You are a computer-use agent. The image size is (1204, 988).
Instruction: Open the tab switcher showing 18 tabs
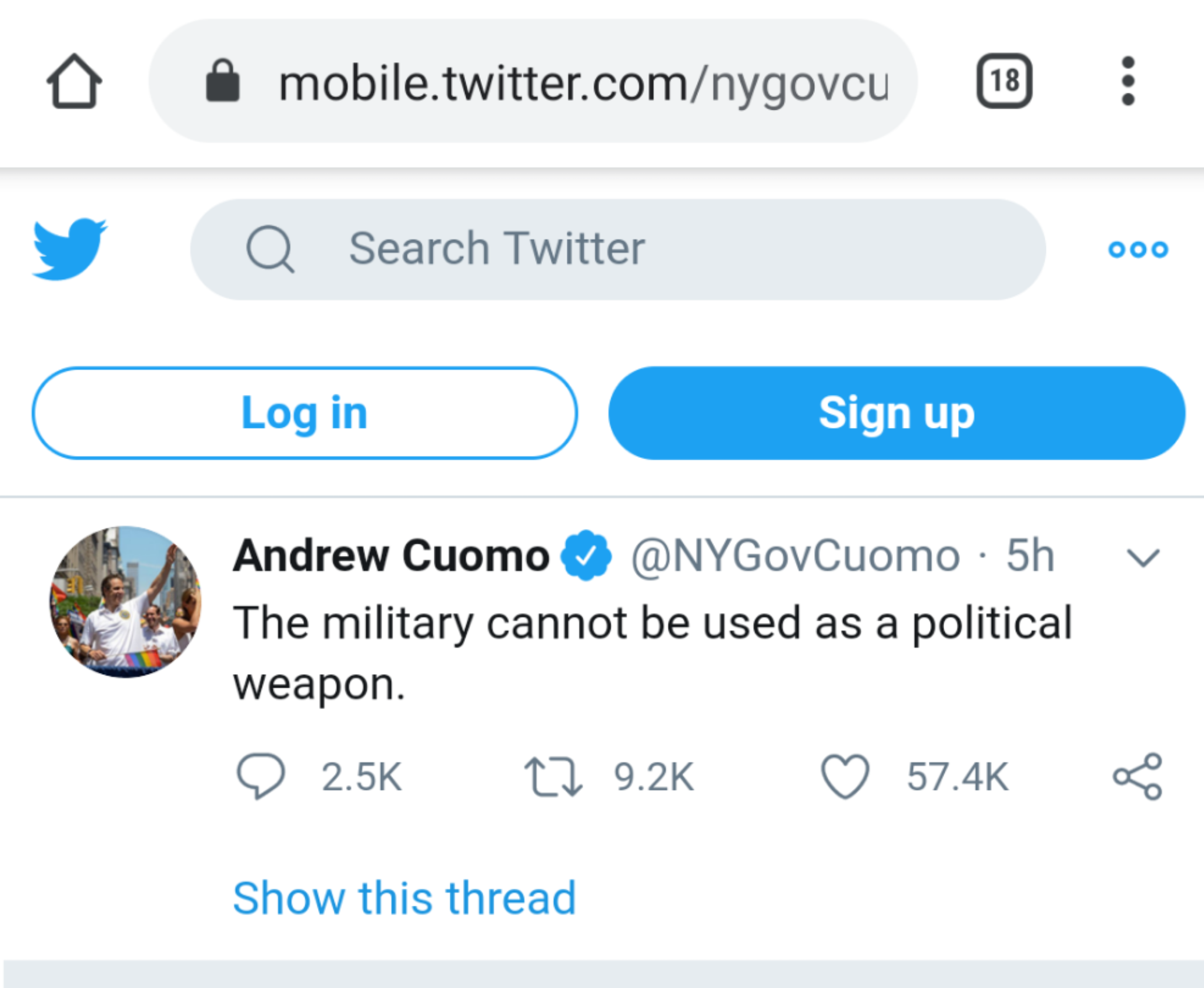click(1004, 81)
